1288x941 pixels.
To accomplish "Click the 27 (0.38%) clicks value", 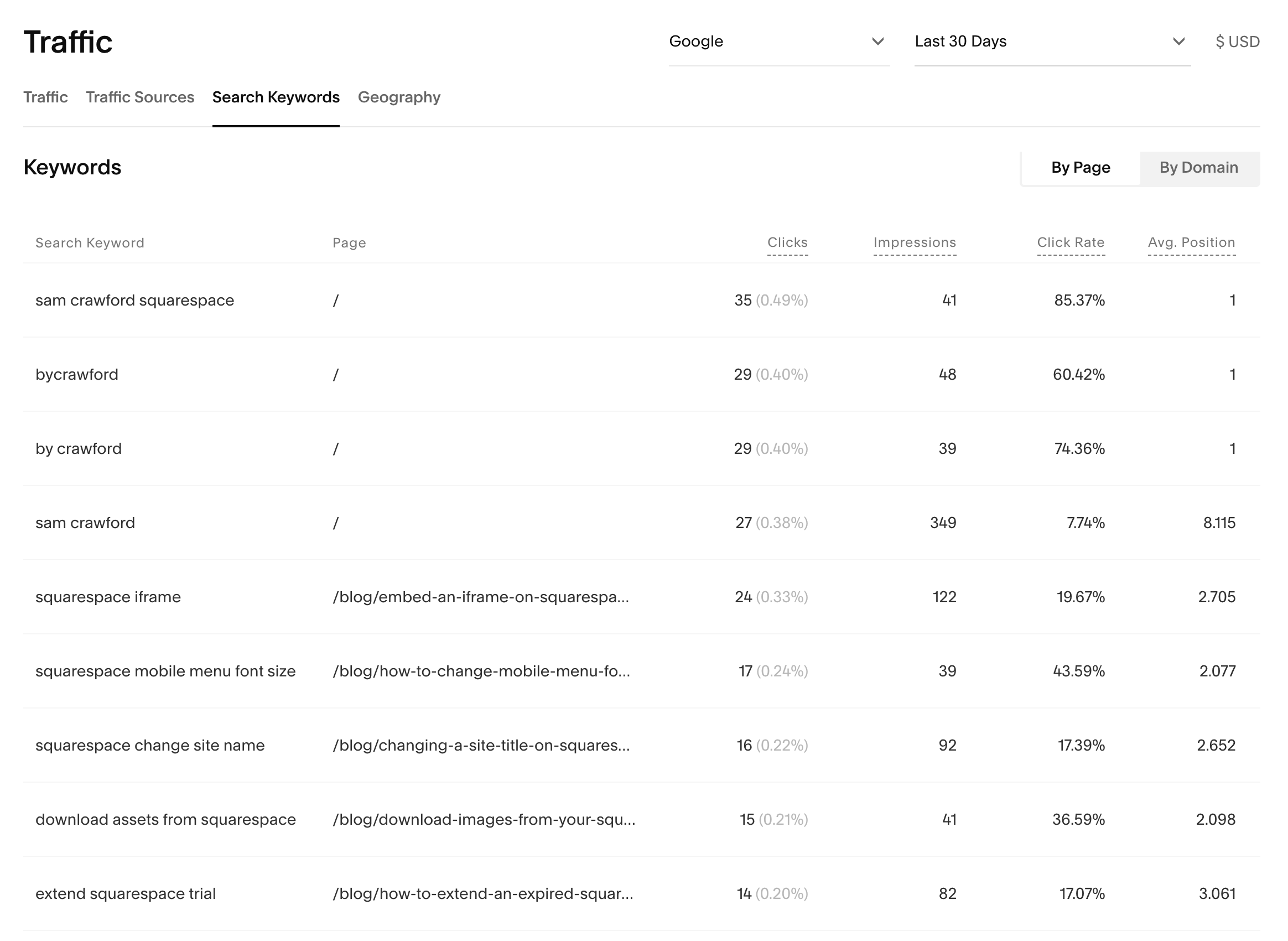I will pyautogui.click(x=772, y=523).
